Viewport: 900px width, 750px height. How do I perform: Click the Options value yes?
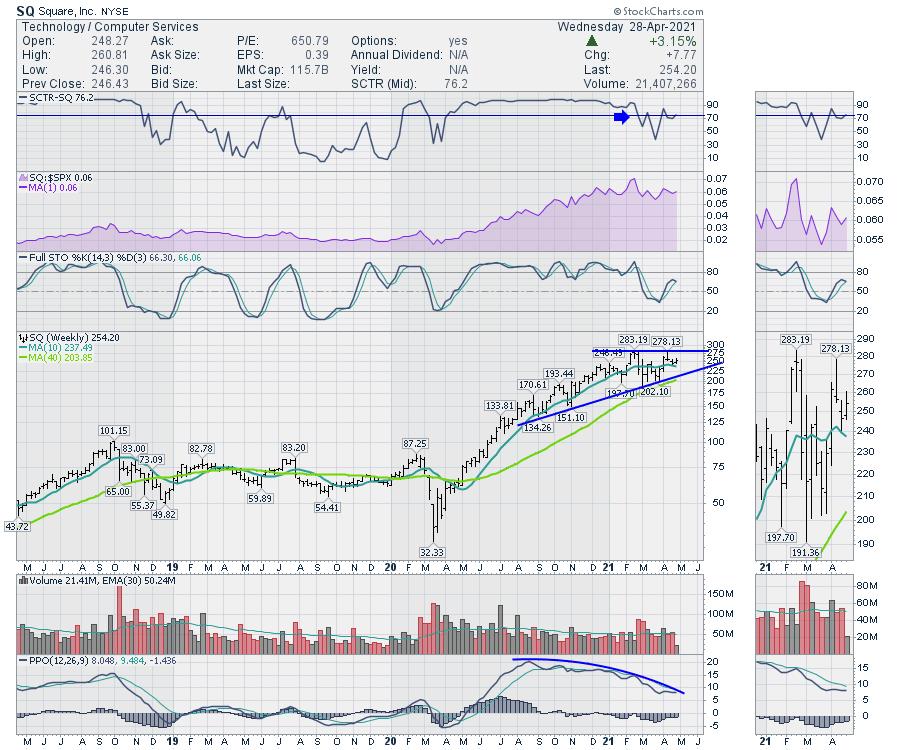458,41
